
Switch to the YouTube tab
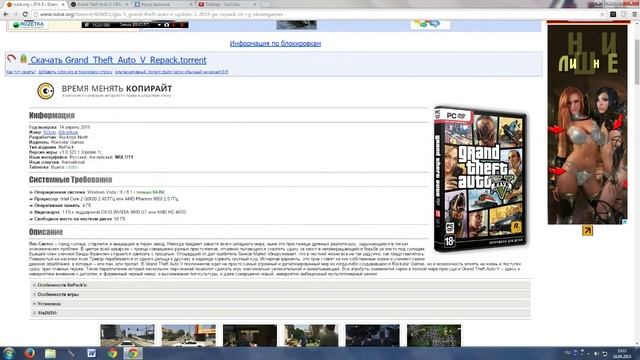tap(227, 4)
